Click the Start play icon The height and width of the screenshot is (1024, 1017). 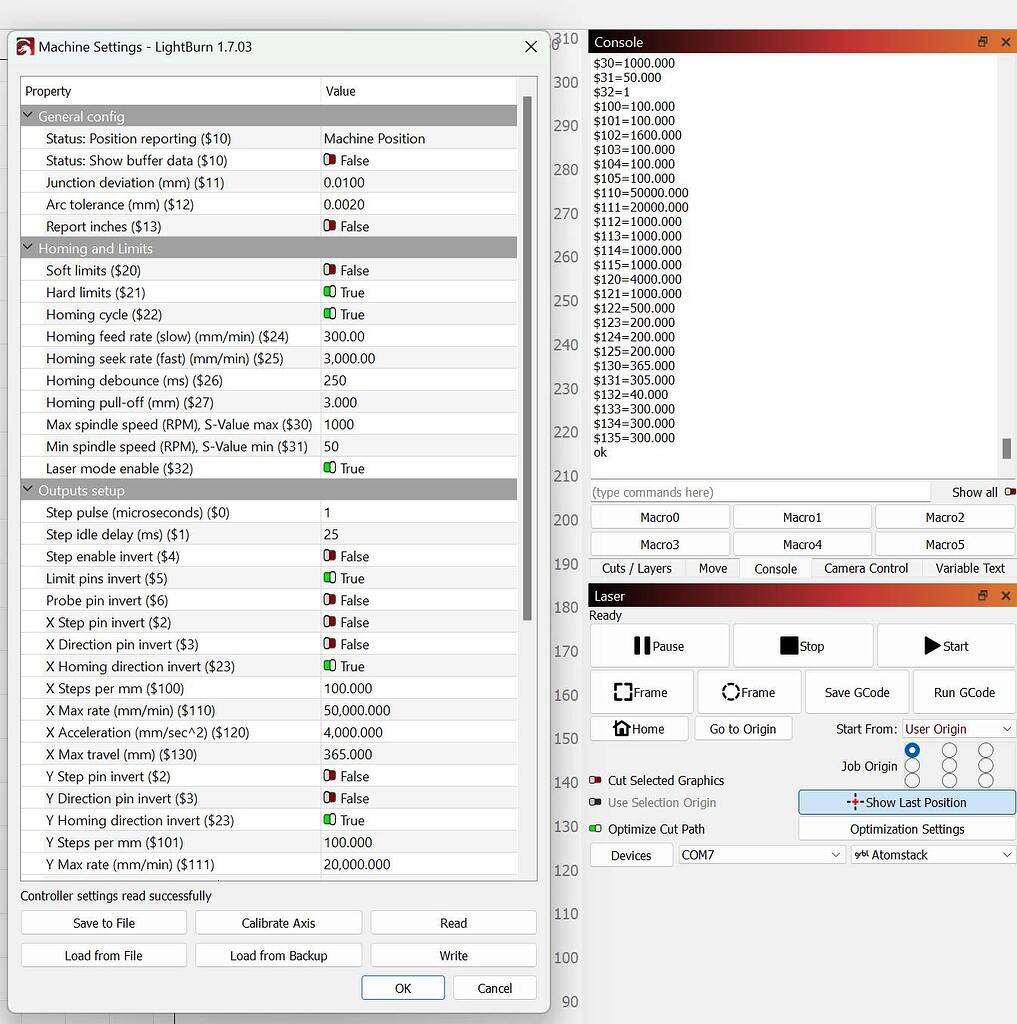pos(929,645)
